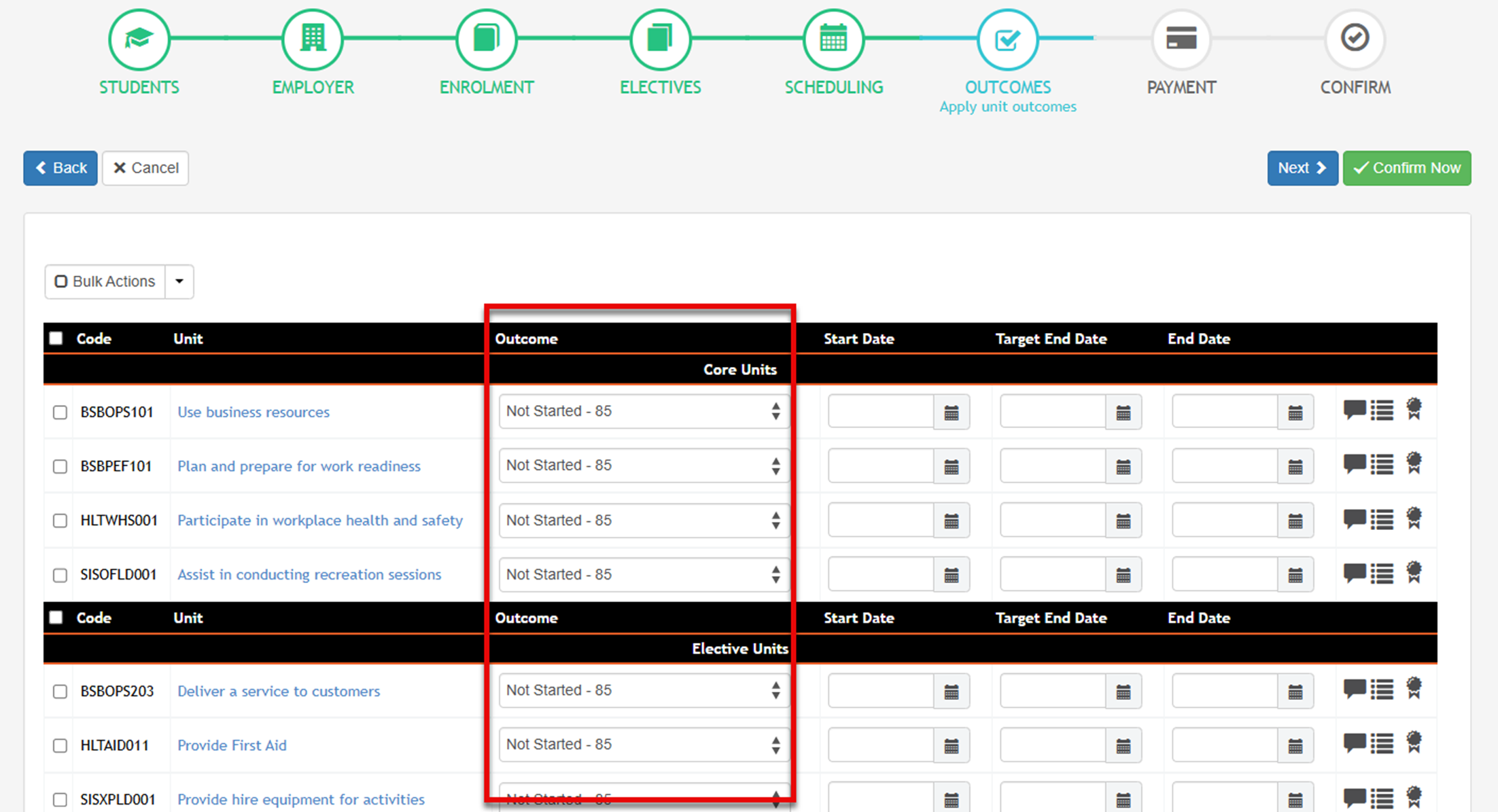Open list icon for BSBOPS203 row
The image size is (1498, 812).
coord(1382,690)
